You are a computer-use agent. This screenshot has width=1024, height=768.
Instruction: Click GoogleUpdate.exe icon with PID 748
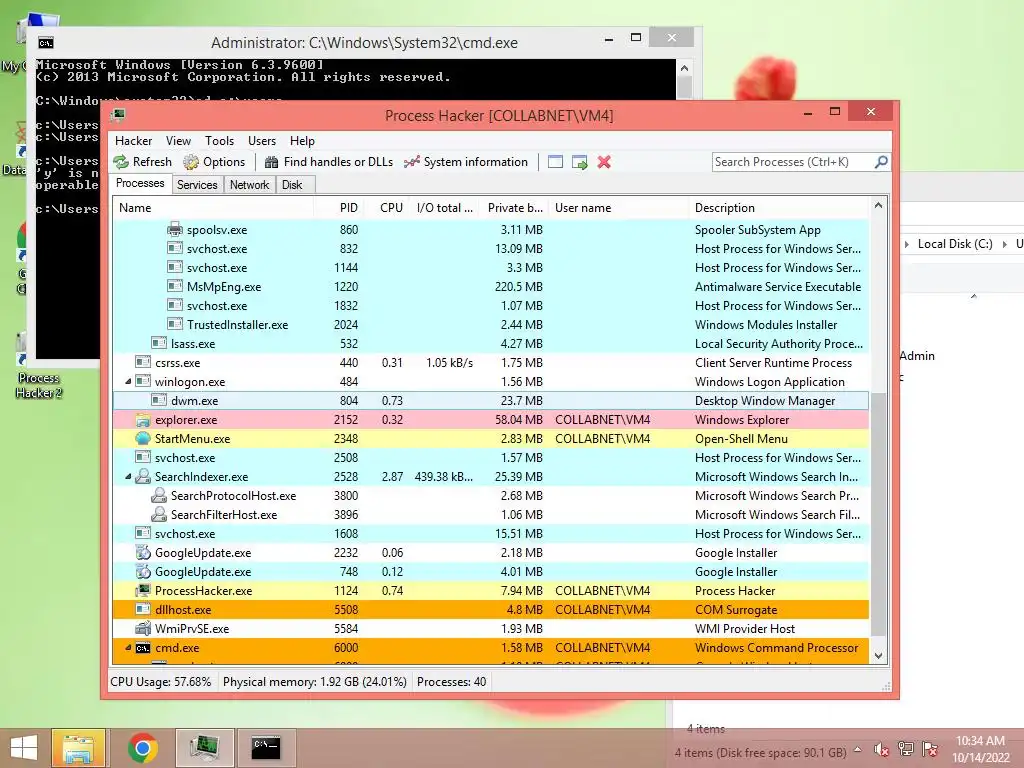(x=142, y=571)
